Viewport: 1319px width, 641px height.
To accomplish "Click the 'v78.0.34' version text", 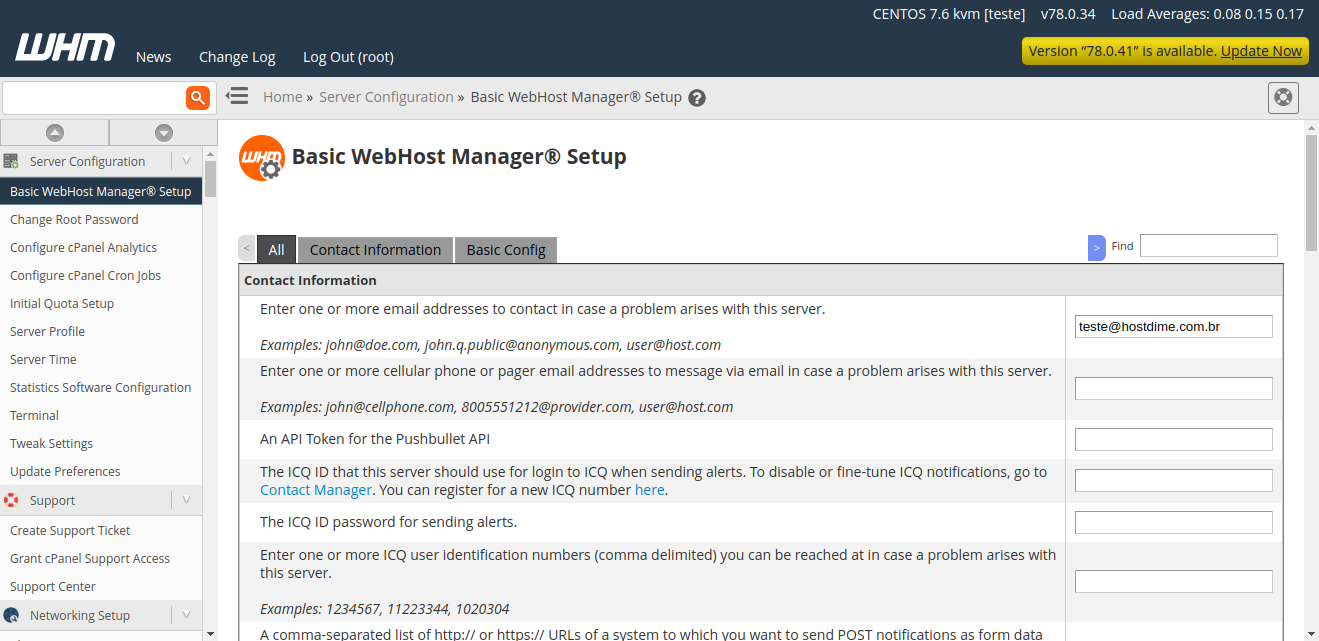I will pyautogui.click(x=1068, y=14).
